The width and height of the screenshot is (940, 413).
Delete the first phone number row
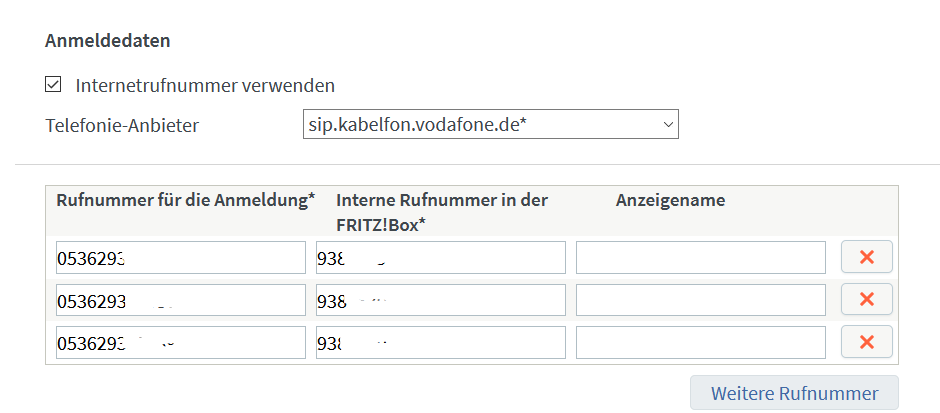(x=866, y=257)
